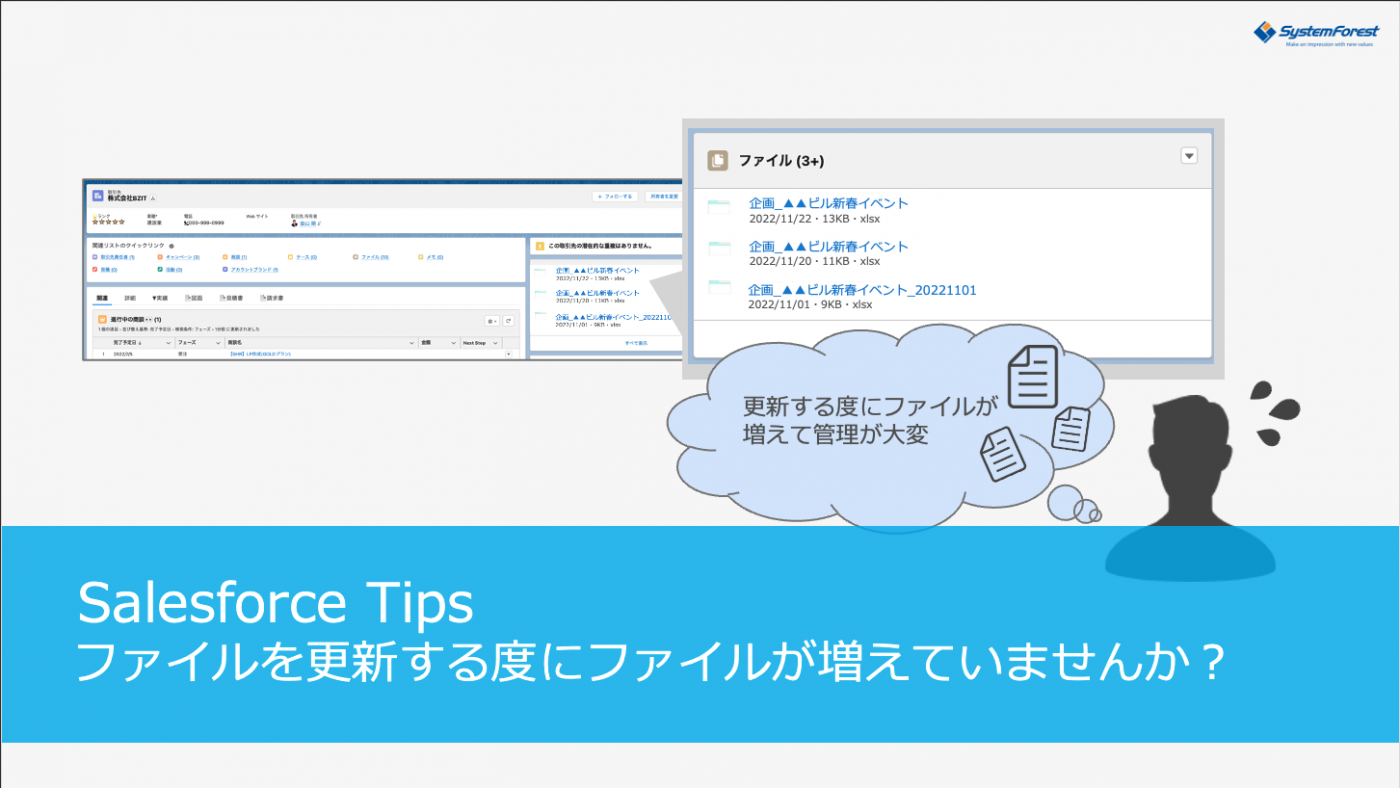Open the ファイル (3+) title in enlarged panel
The height and width of the screenshot is (788, 1400).
click(x=781, y=160)
